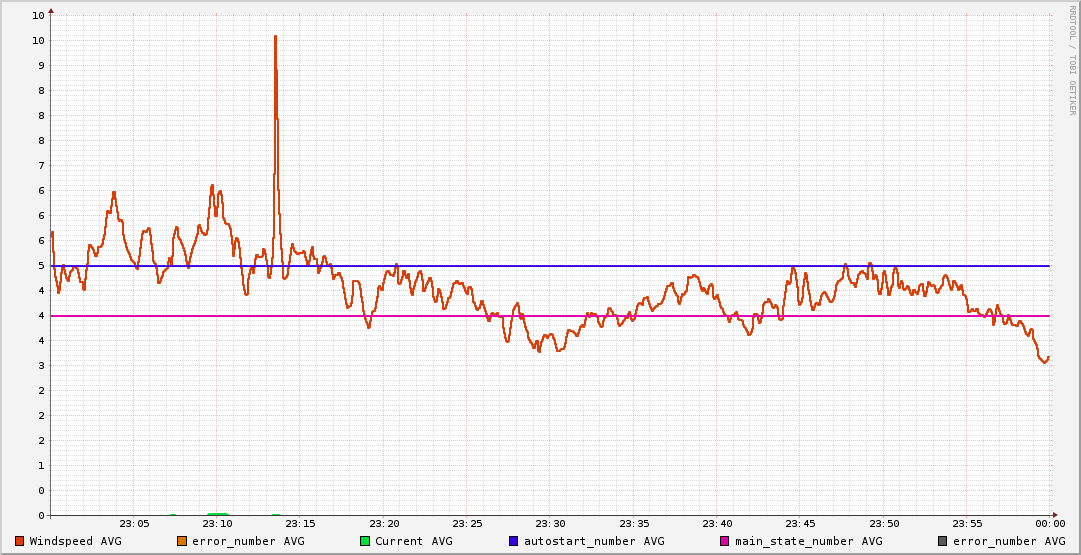Click the orange error_number legend swatch
The width and height of the screenshot is (1081, 555).
point(181,541)
